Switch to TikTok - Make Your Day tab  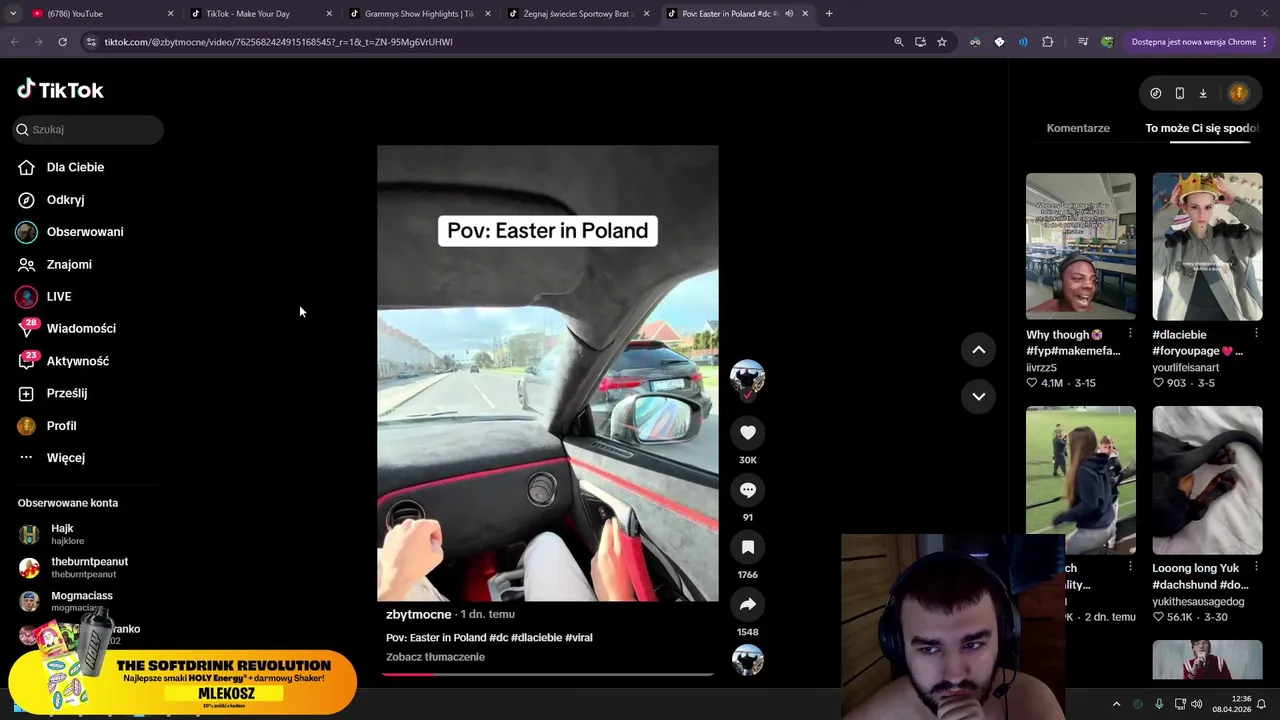tap(262, 14)
